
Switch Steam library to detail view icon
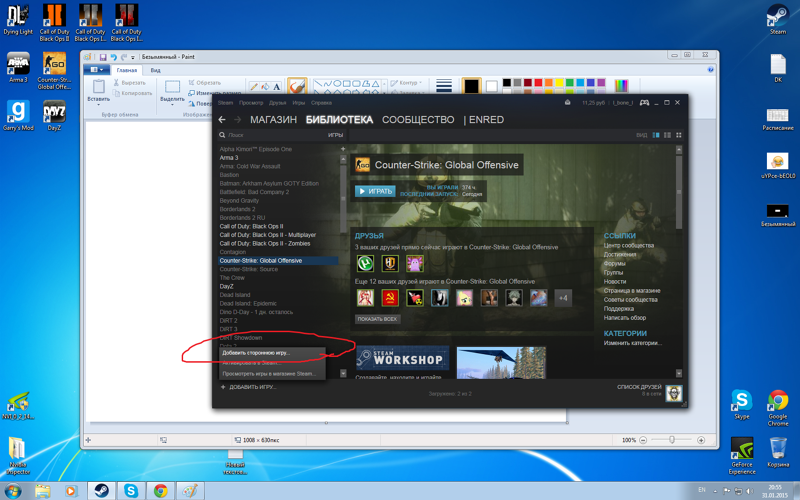656,135
